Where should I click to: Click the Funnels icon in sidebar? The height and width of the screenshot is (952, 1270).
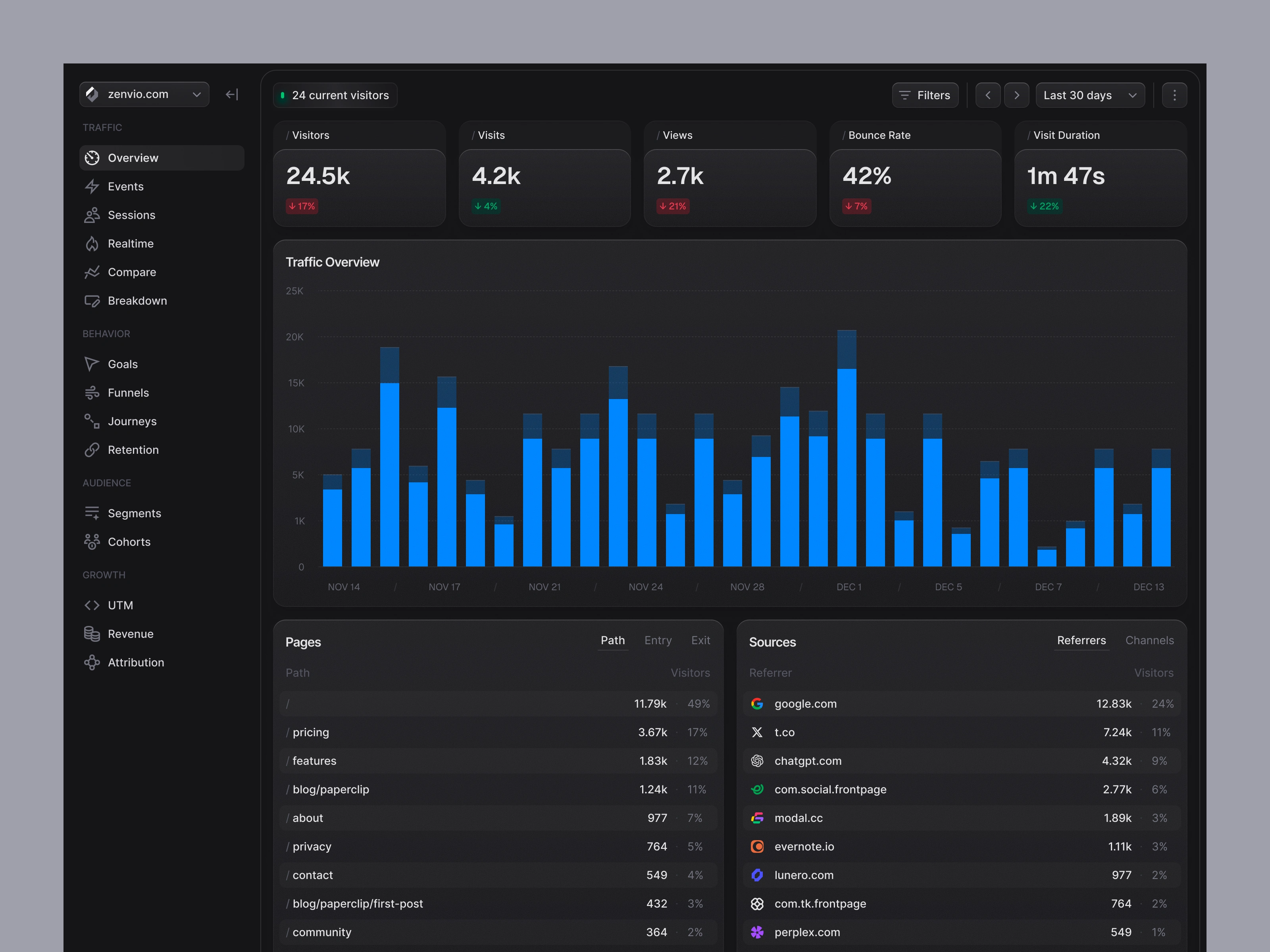(92, 393)
